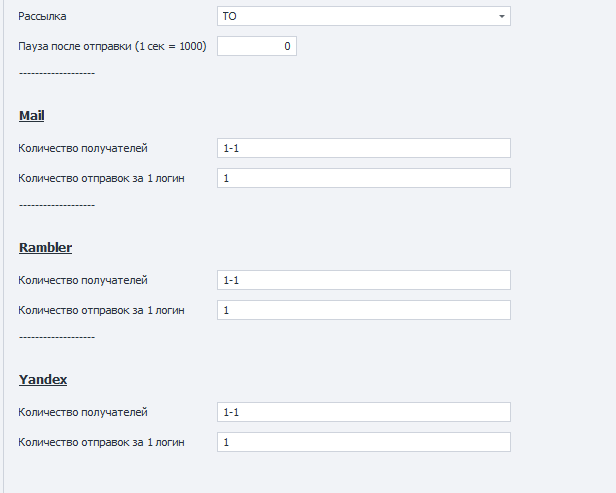Click the Mail section heading

(32, 116)
